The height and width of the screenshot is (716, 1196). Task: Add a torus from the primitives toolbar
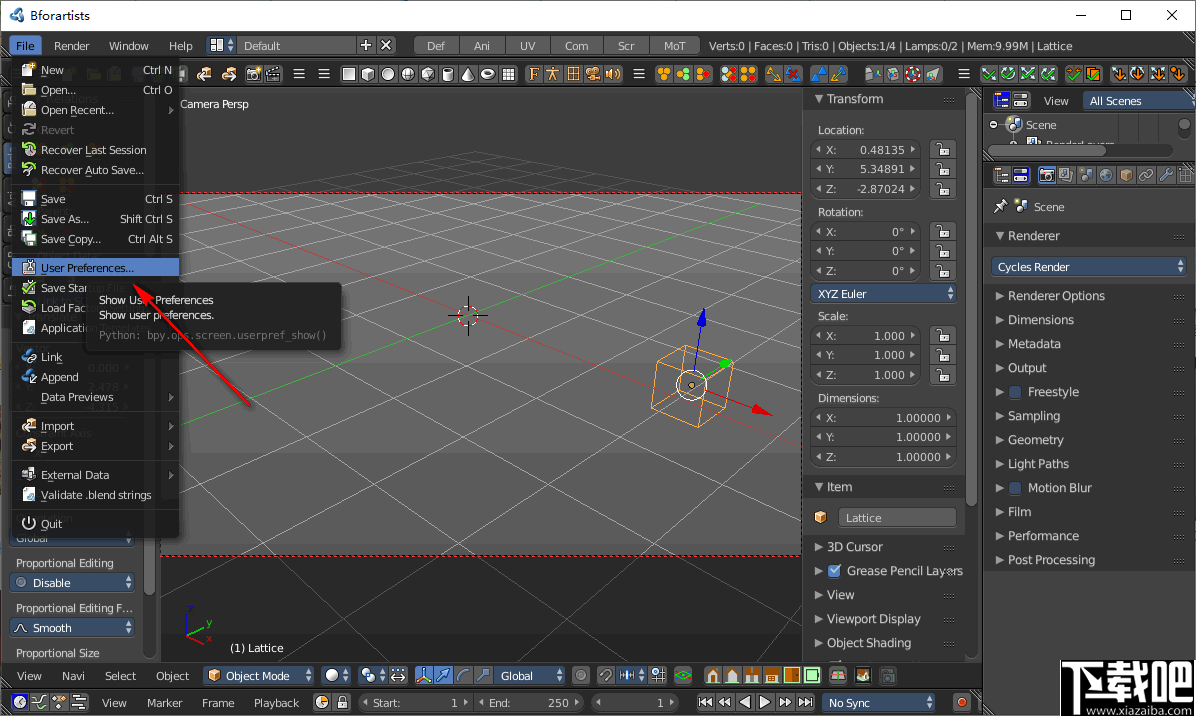487,74
